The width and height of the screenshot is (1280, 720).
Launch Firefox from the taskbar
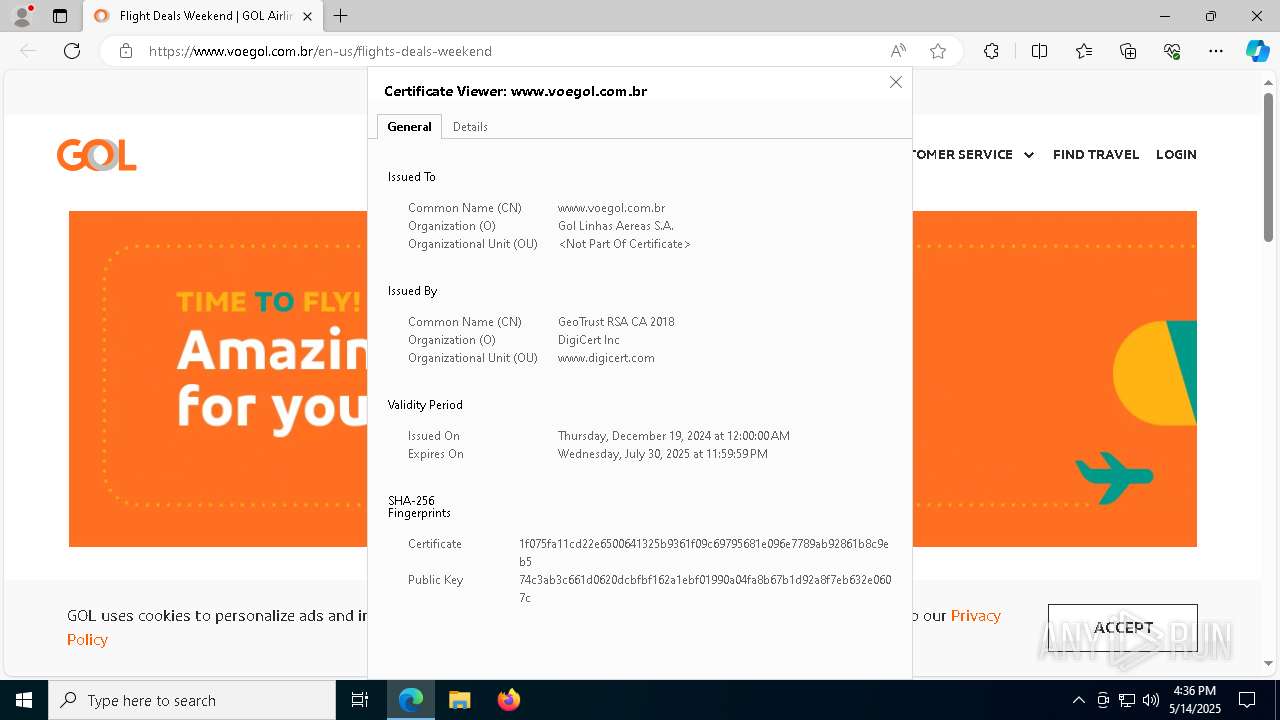click(x=508, y=700)
